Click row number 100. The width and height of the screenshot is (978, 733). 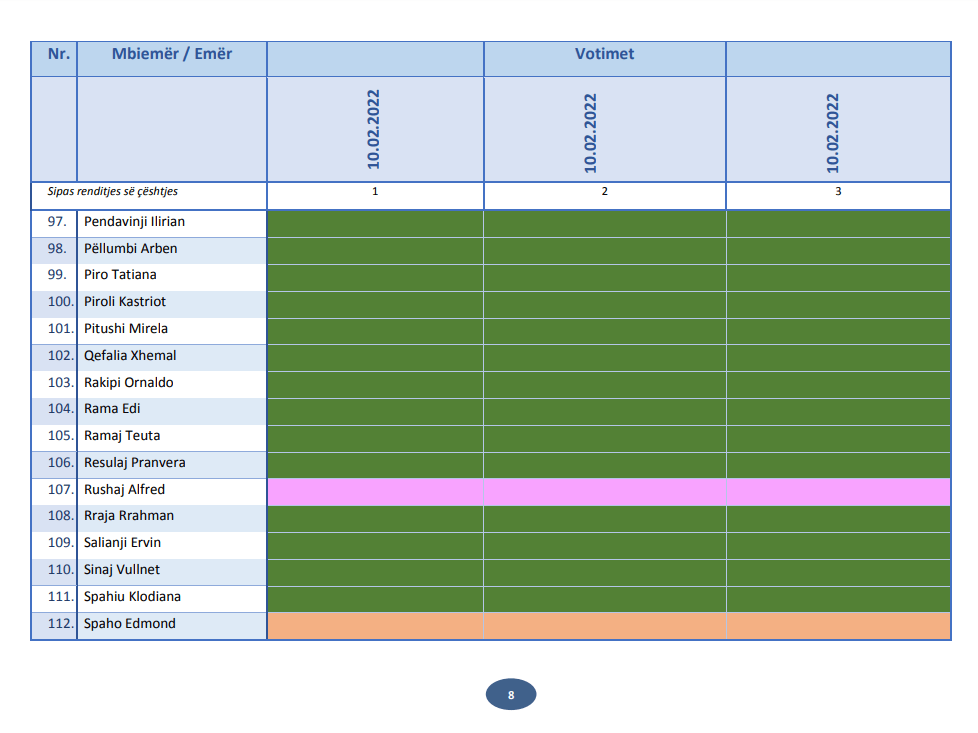pyautogui.click(x=60, y=302)
